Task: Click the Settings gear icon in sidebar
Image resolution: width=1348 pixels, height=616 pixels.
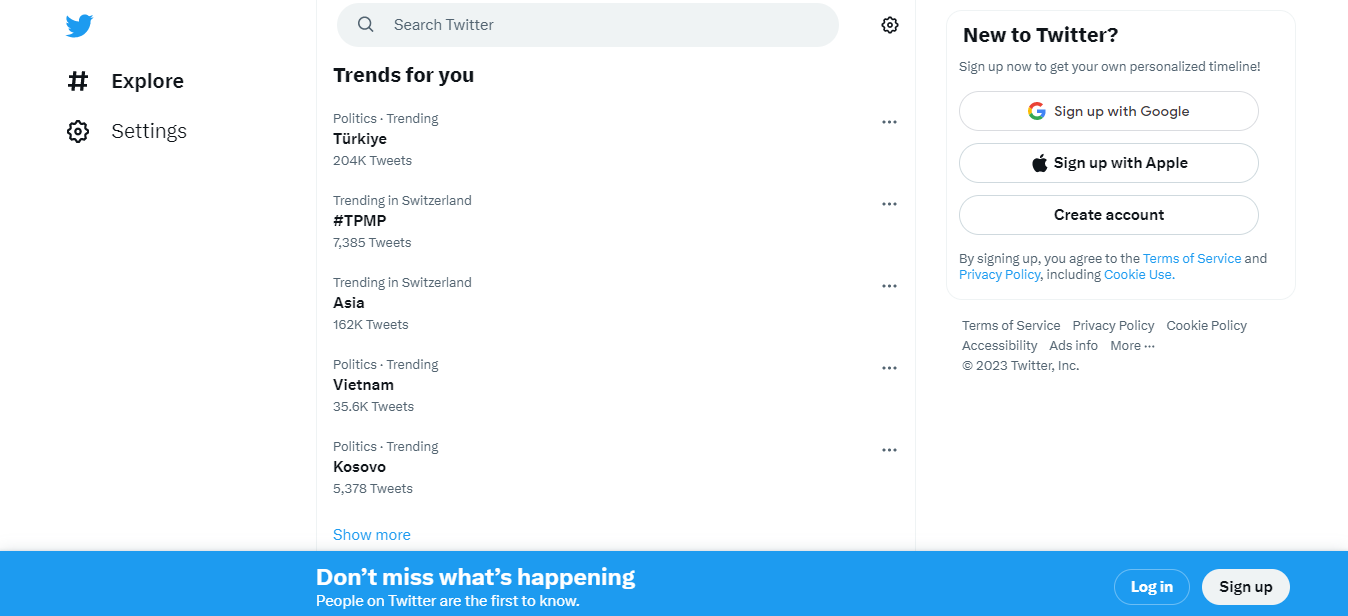Action: tap(78, 131)
